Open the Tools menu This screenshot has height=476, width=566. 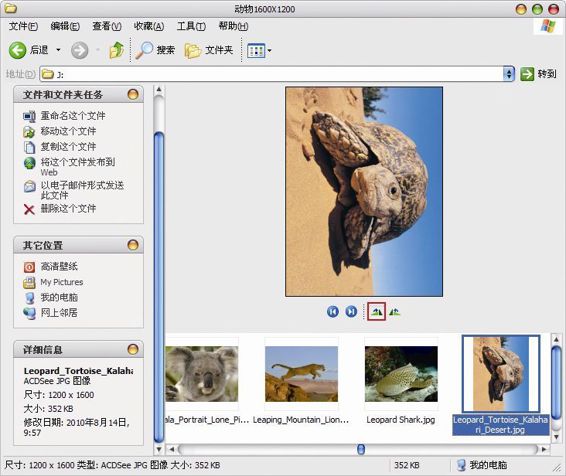click(x=191, y=26)
